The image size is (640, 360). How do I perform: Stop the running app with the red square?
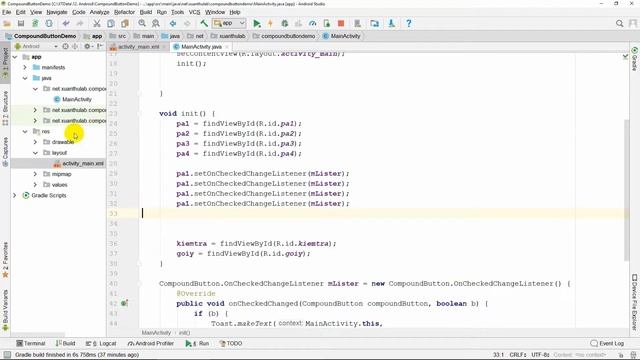tap(341, 23)
